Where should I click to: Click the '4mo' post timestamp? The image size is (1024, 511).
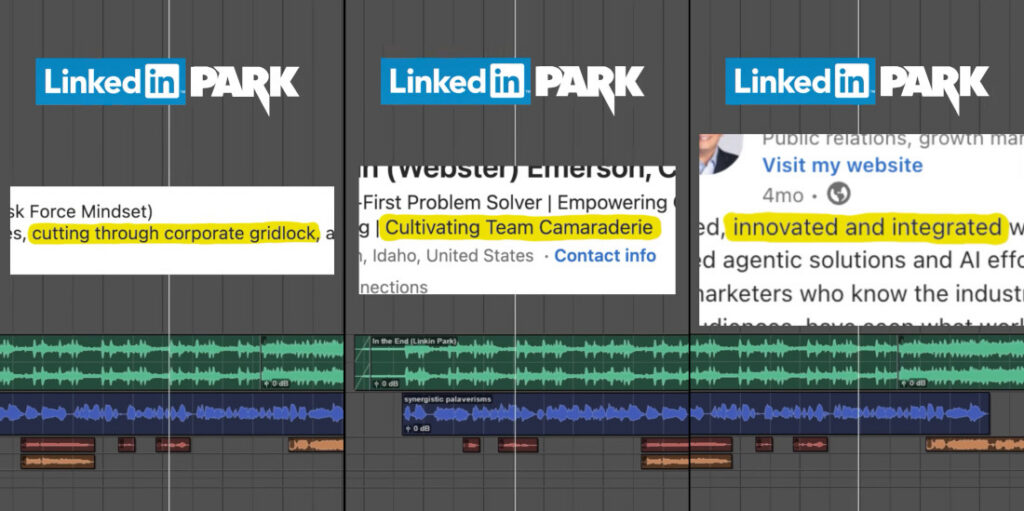pos(784,195)
